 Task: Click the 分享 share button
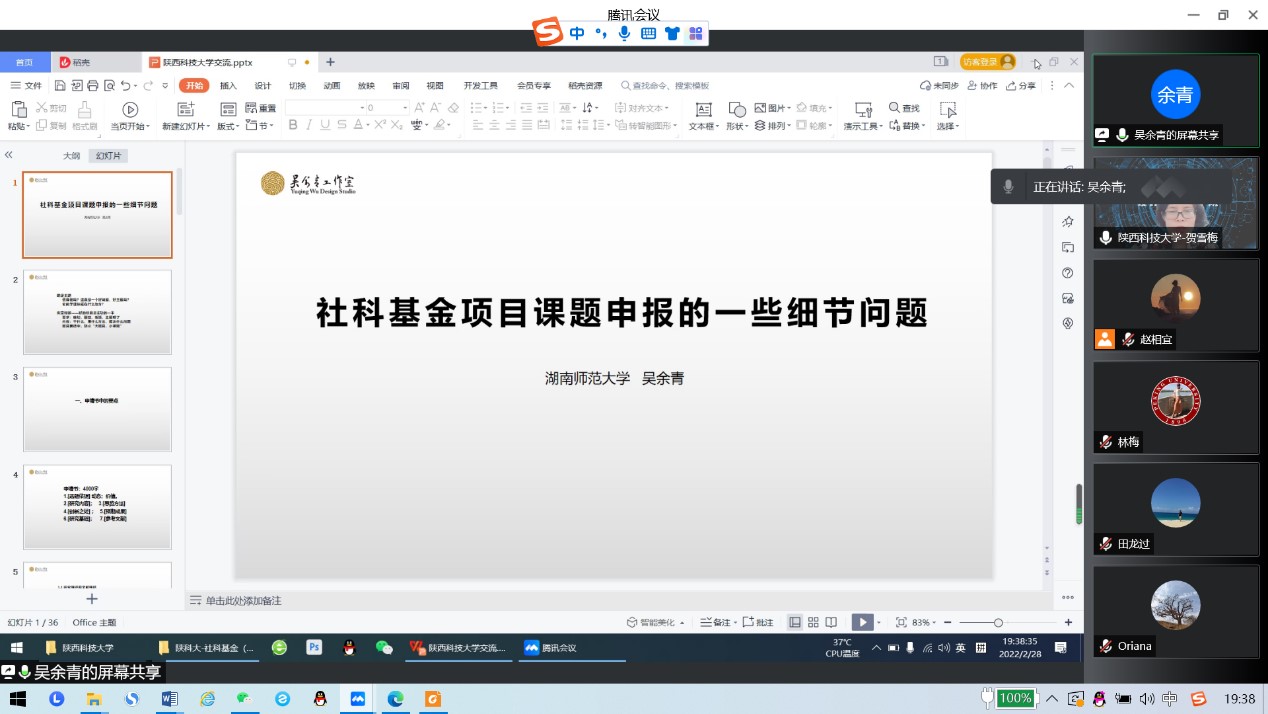(x=1022, y=86)
